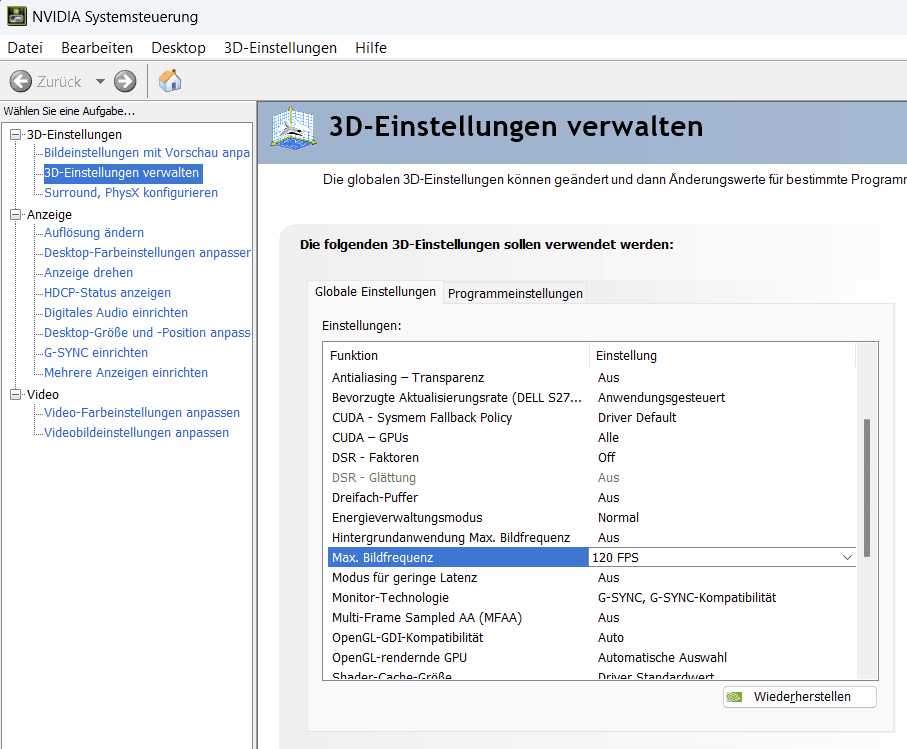Select Modus für geringe Latenz row
Viewport: 907px width, 749px height.
tap(591, 578)
